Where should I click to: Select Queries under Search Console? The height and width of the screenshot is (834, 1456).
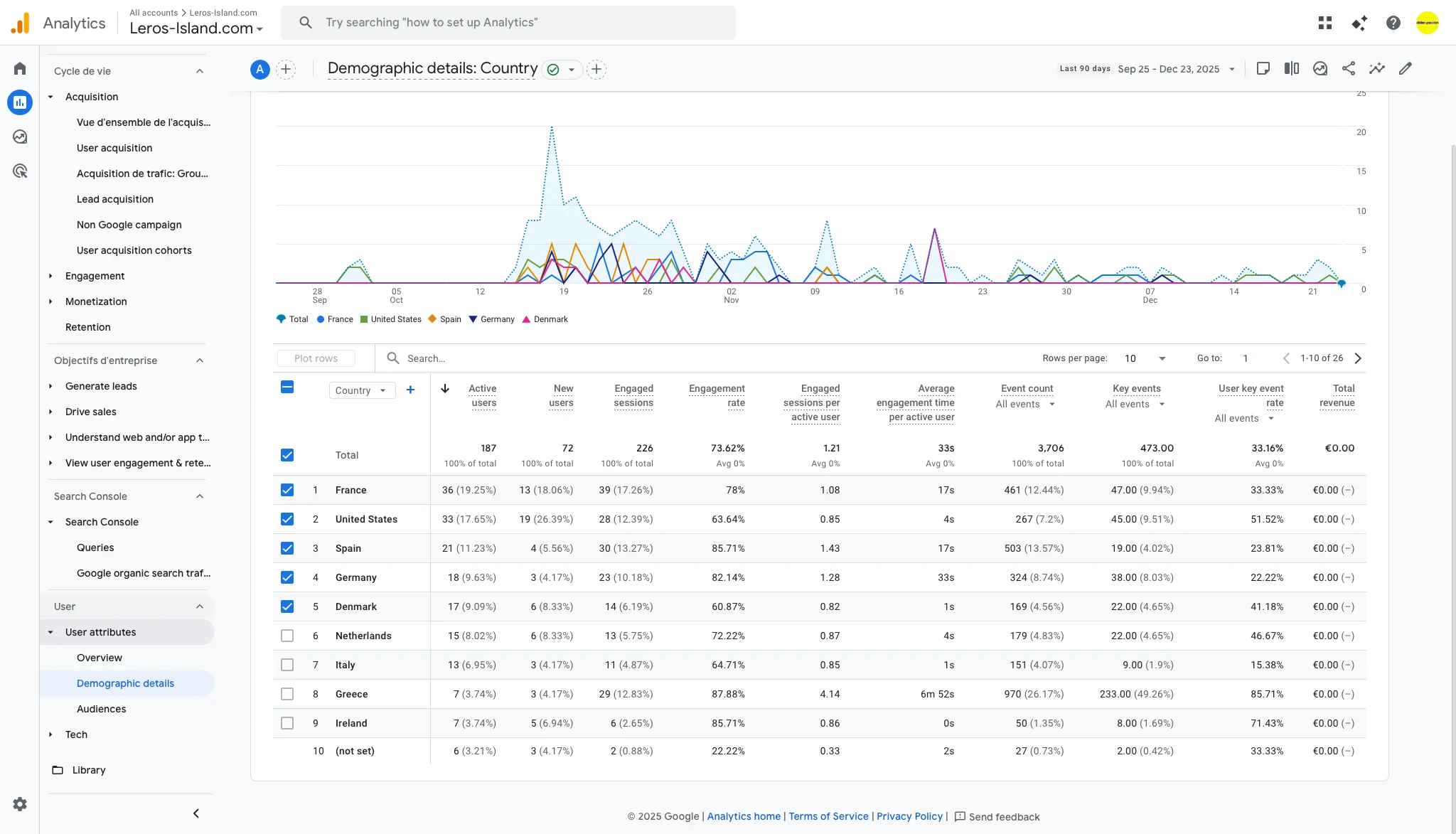click(95, 547)
